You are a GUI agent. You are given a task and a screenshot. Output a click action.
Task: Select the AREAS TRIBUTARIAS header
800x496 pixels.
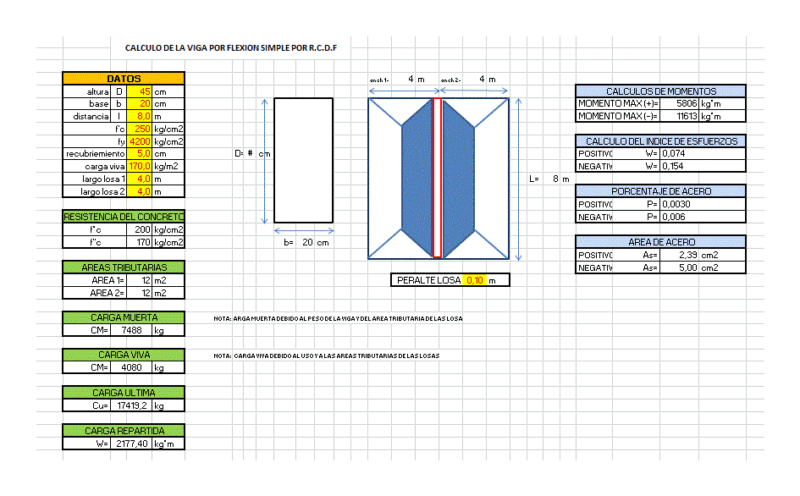[x=123, y=267]
